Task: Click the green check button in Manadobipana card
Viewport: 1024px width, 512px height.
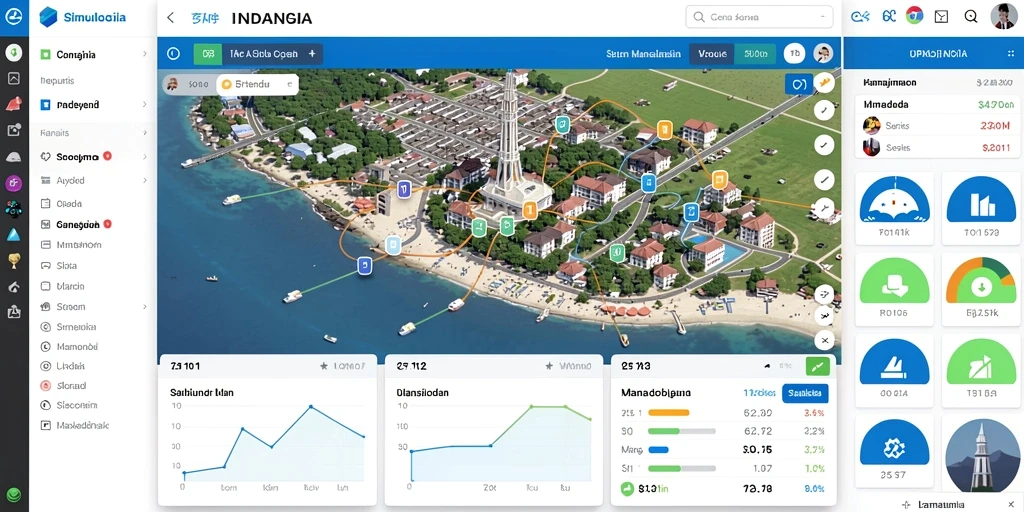Action: click(818, 366)
